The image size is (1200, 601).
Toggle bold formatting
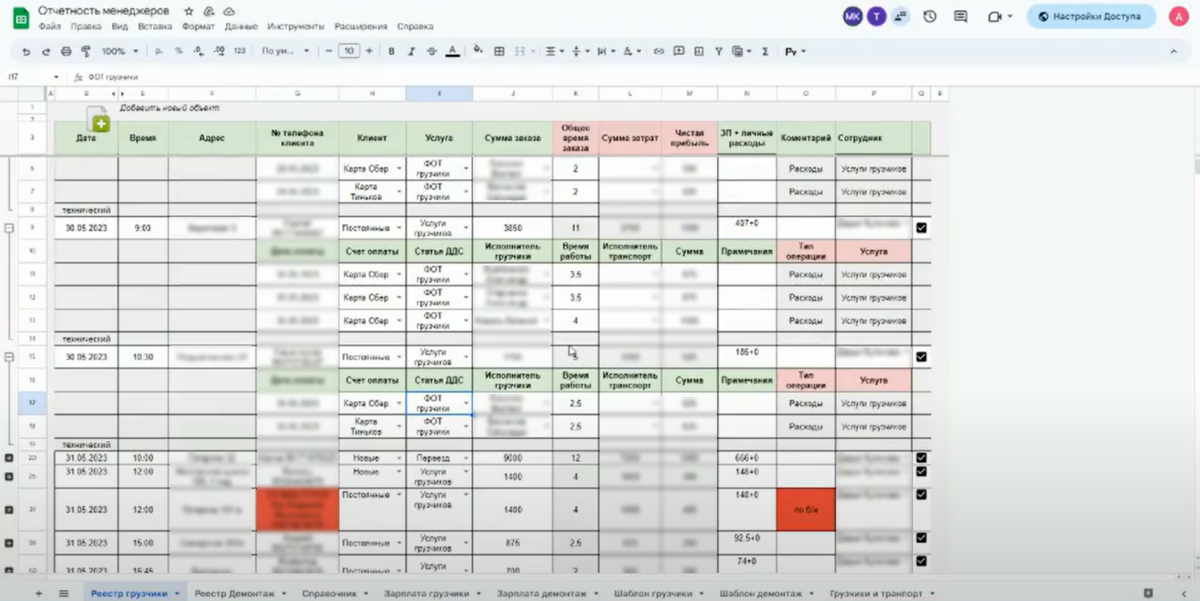(391, 51)
